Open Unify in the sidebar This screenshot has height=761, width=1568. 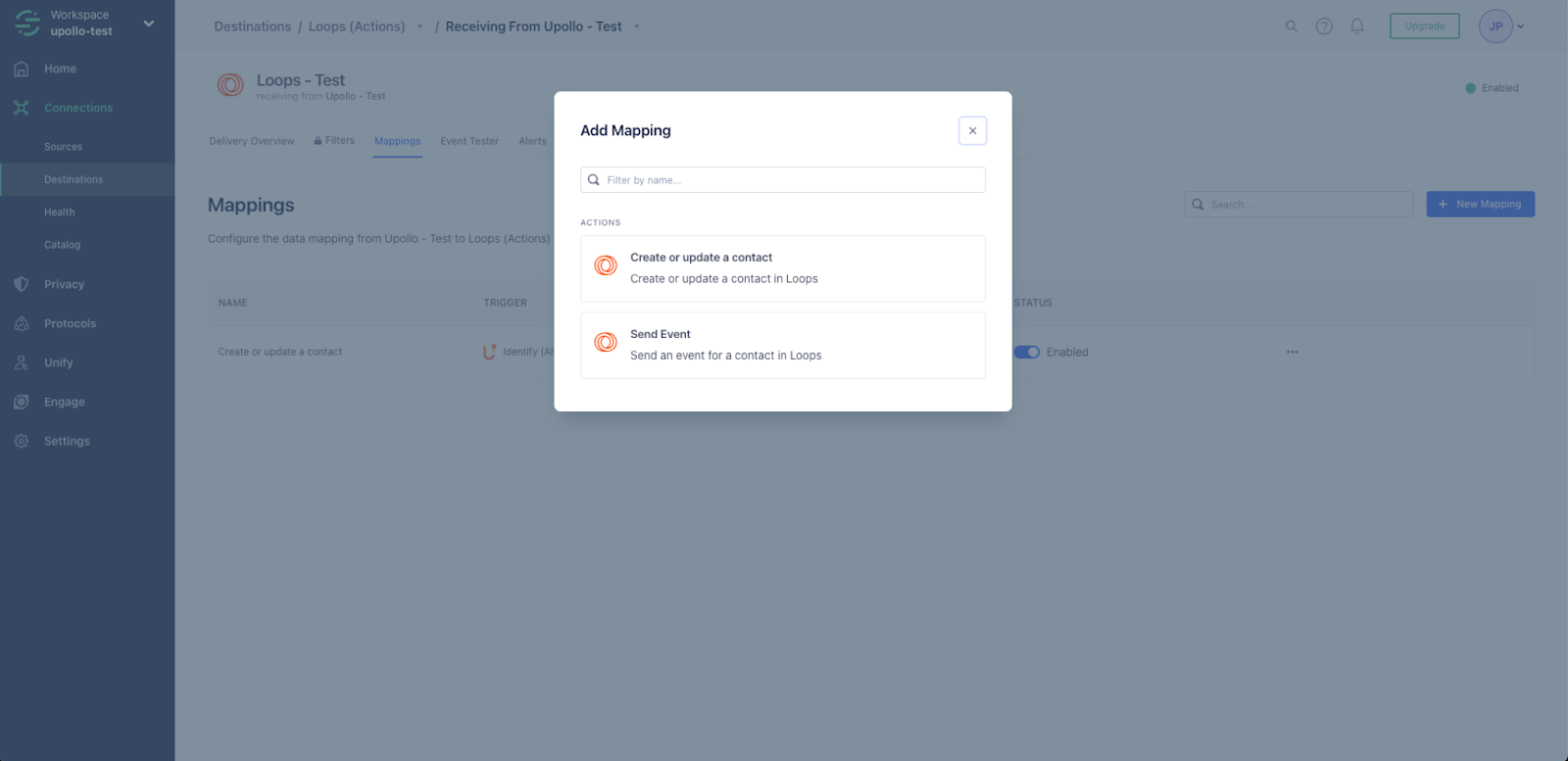[x=58, y=362]
